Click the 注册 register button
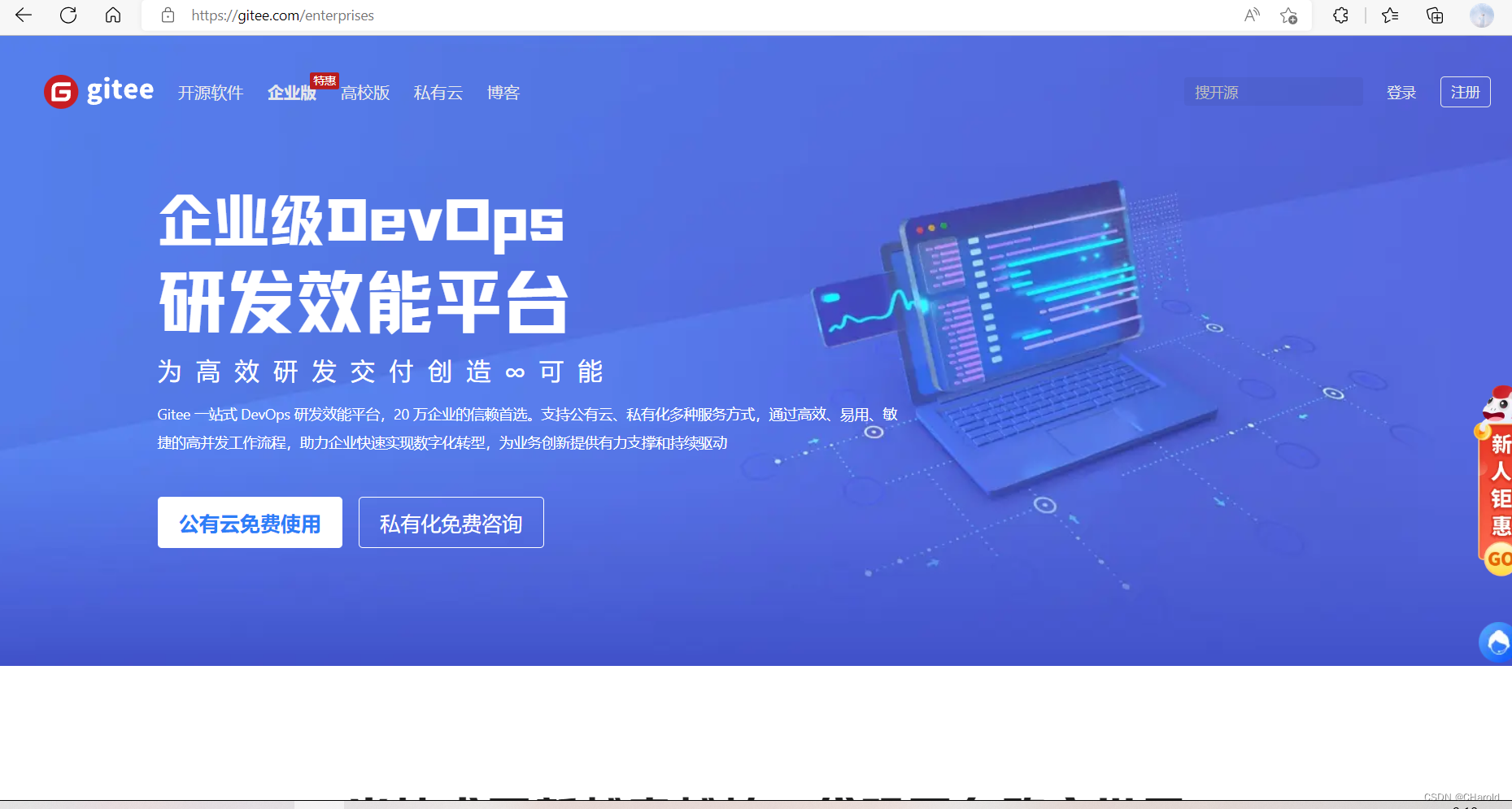The height and width of the screenshot is (809, 1512). click(x=1466, y=92)
